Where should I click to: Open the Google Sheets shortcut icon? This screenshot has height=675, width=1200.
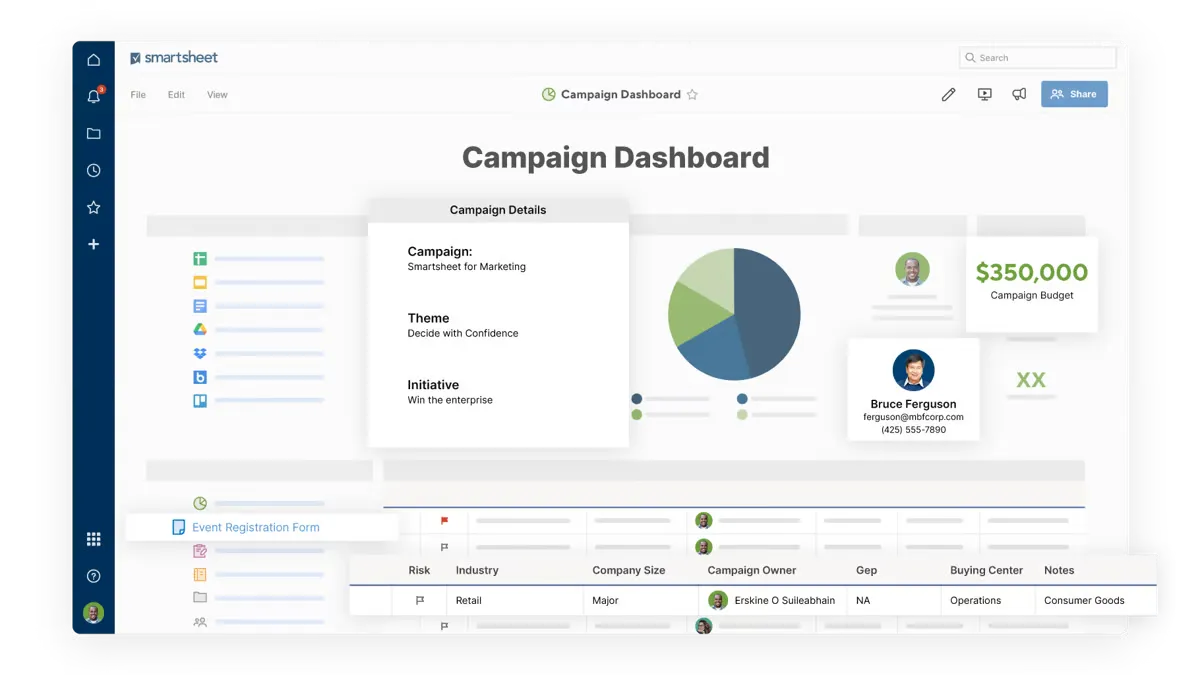click(x=199, y=259)
